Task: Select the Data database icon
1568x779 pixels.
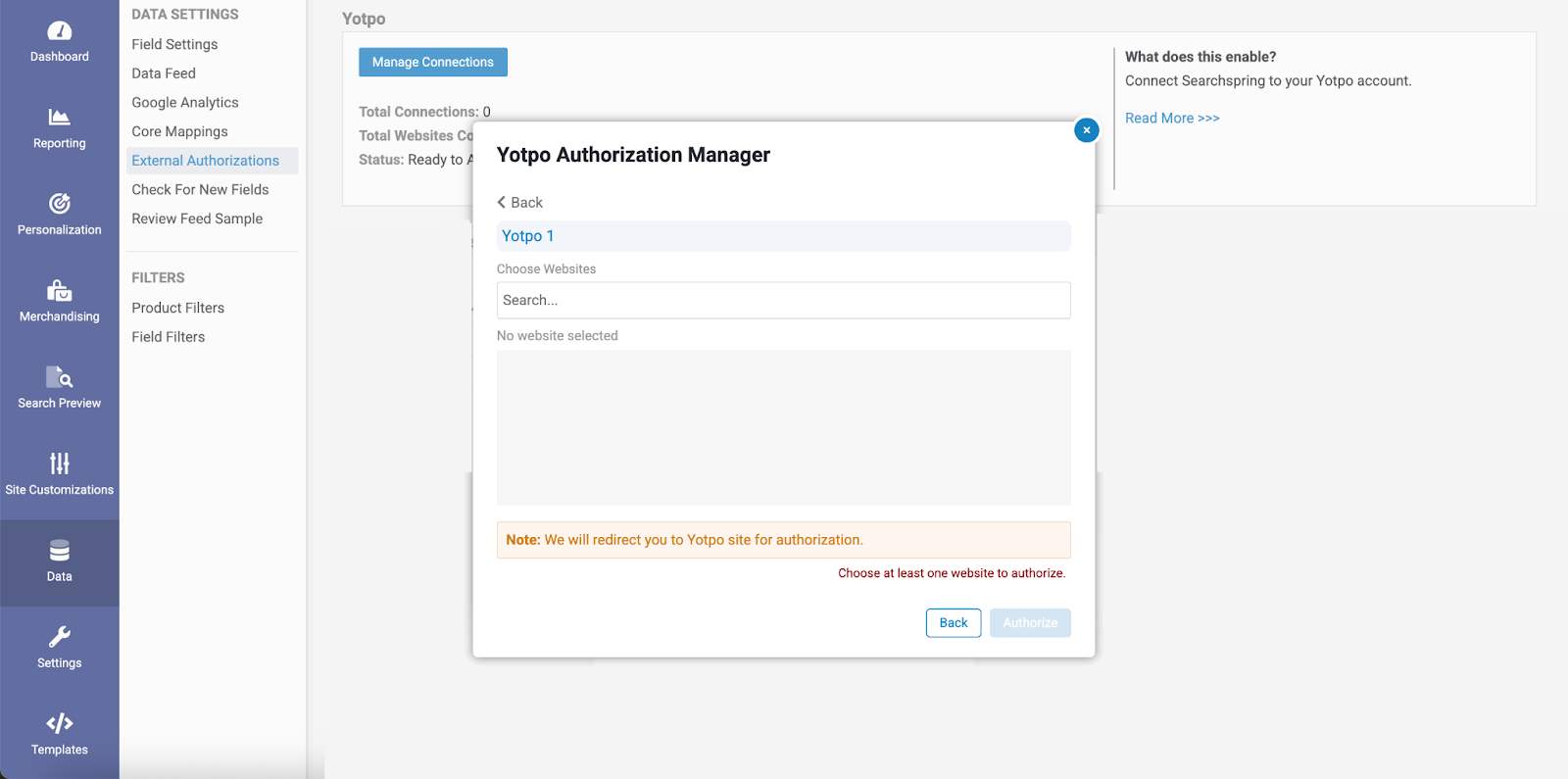Action: tap(60, 550)
